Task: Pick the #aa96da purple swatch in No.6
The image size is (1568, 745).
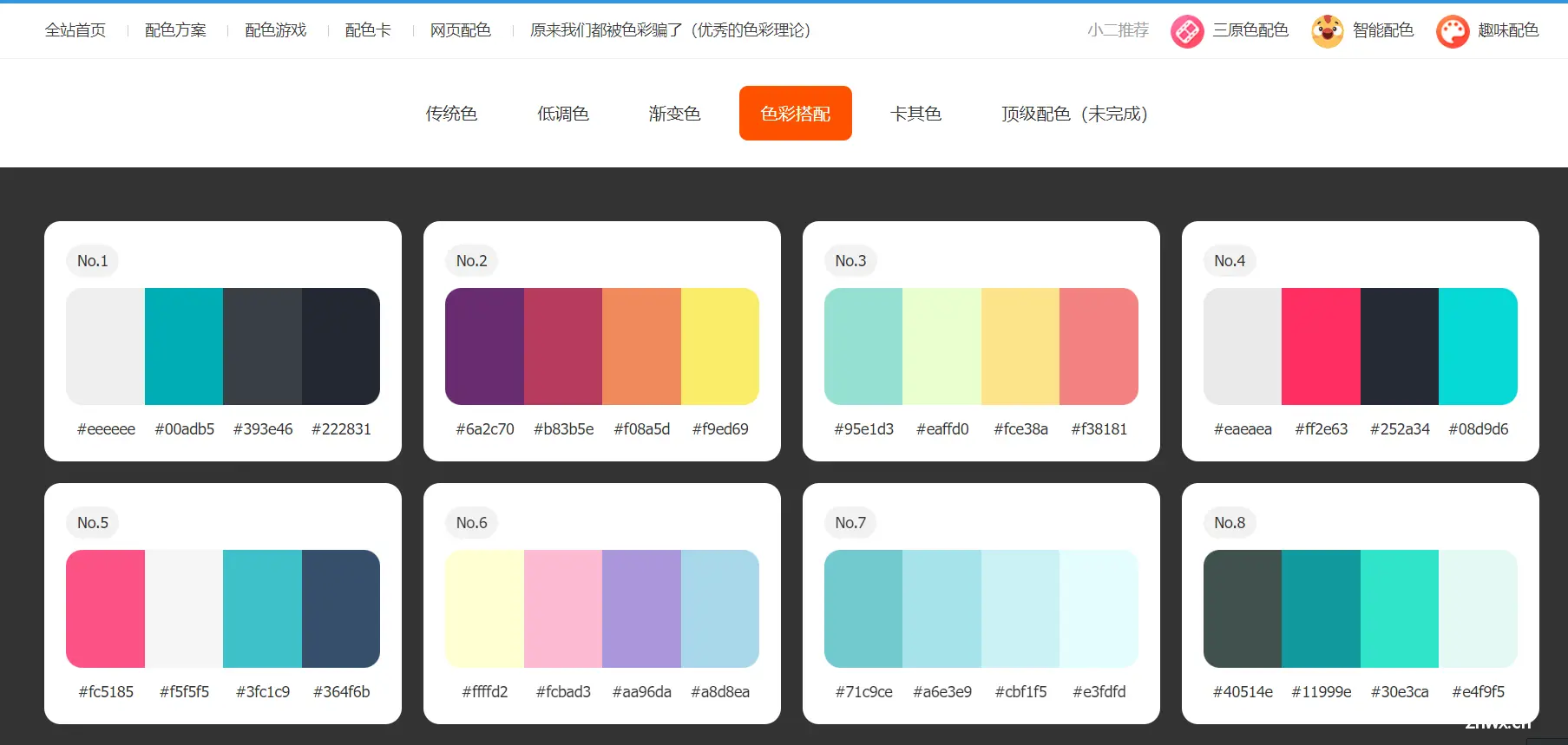Action: tap(641, 609)
